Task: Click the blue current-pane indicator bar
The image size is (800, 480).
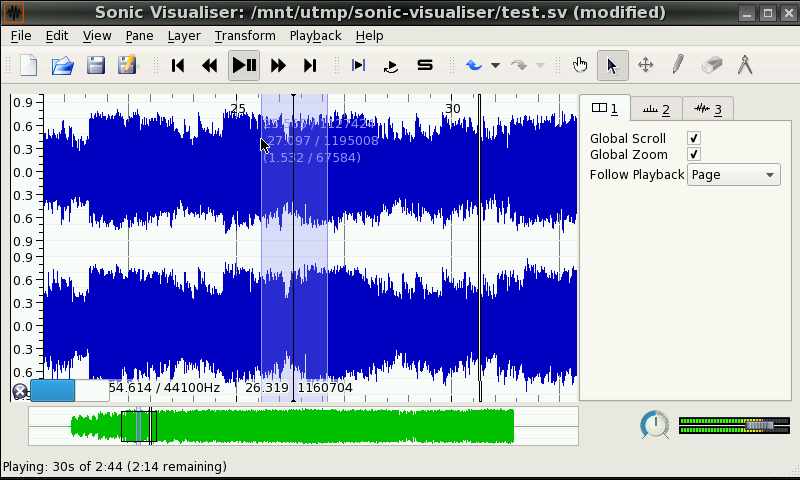Action: 53,390
